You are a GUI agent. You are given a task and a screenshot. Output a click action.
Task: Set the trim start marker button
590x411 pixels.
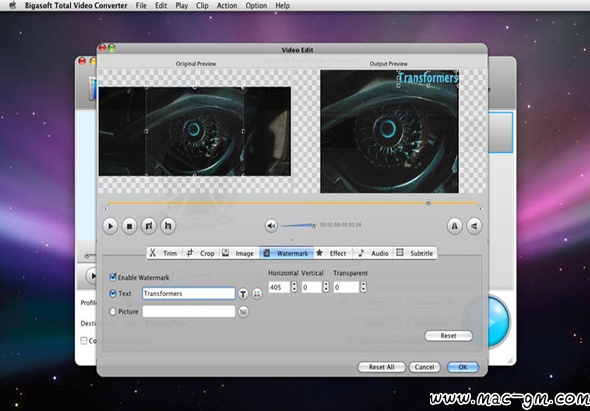[x=149, y=226]
